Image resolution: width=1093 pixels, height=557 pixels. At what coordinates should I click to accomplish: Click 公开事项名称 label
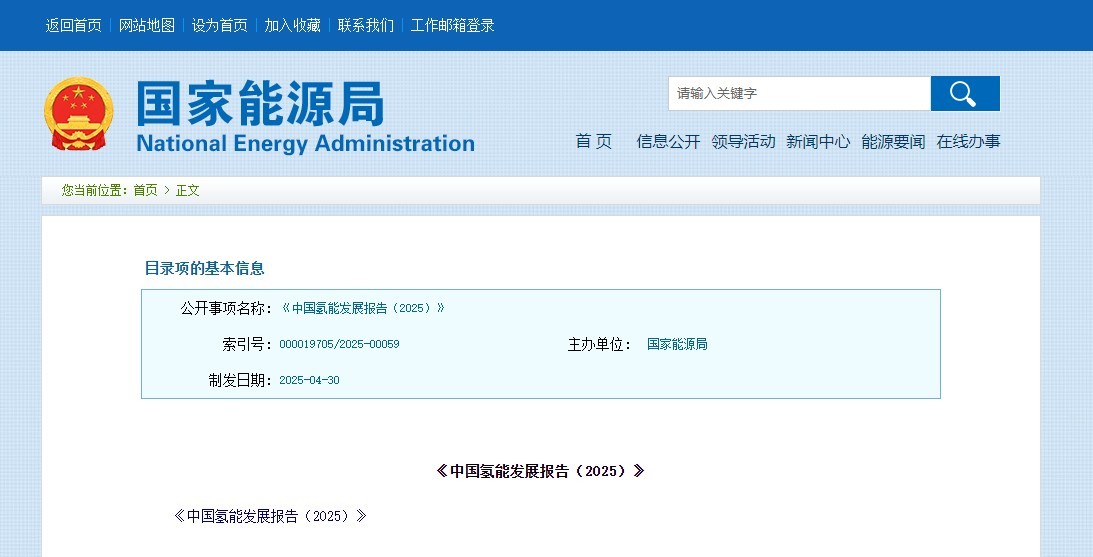227,308
